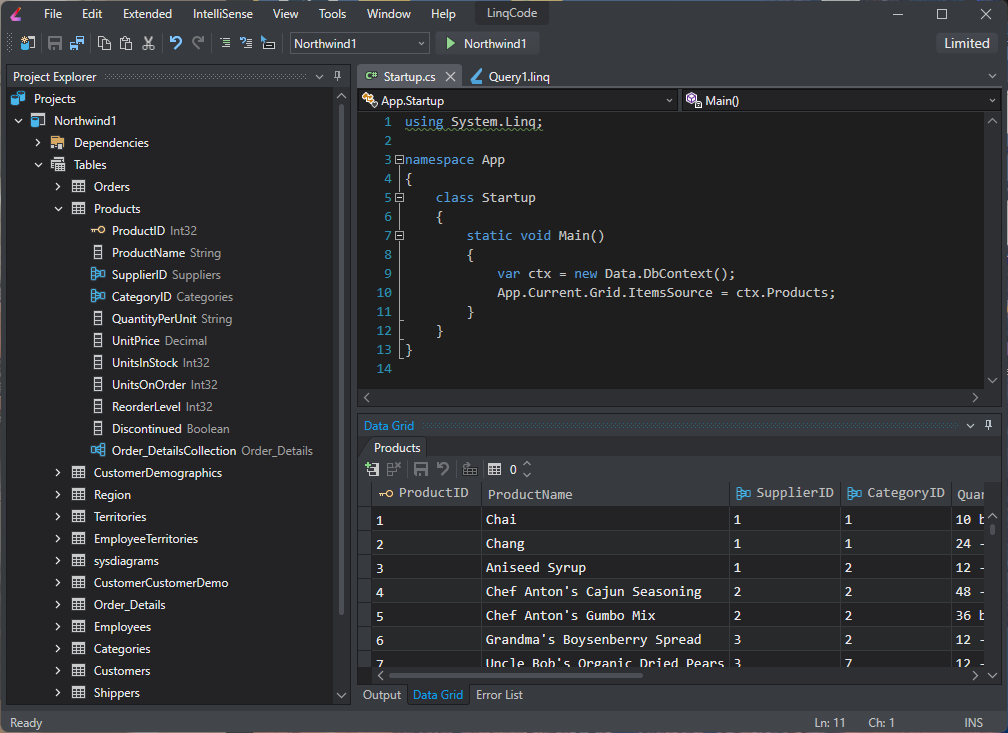Select the ProductID key icon in tree
This screenshot has width=1008, height=733.
[98, 230]
